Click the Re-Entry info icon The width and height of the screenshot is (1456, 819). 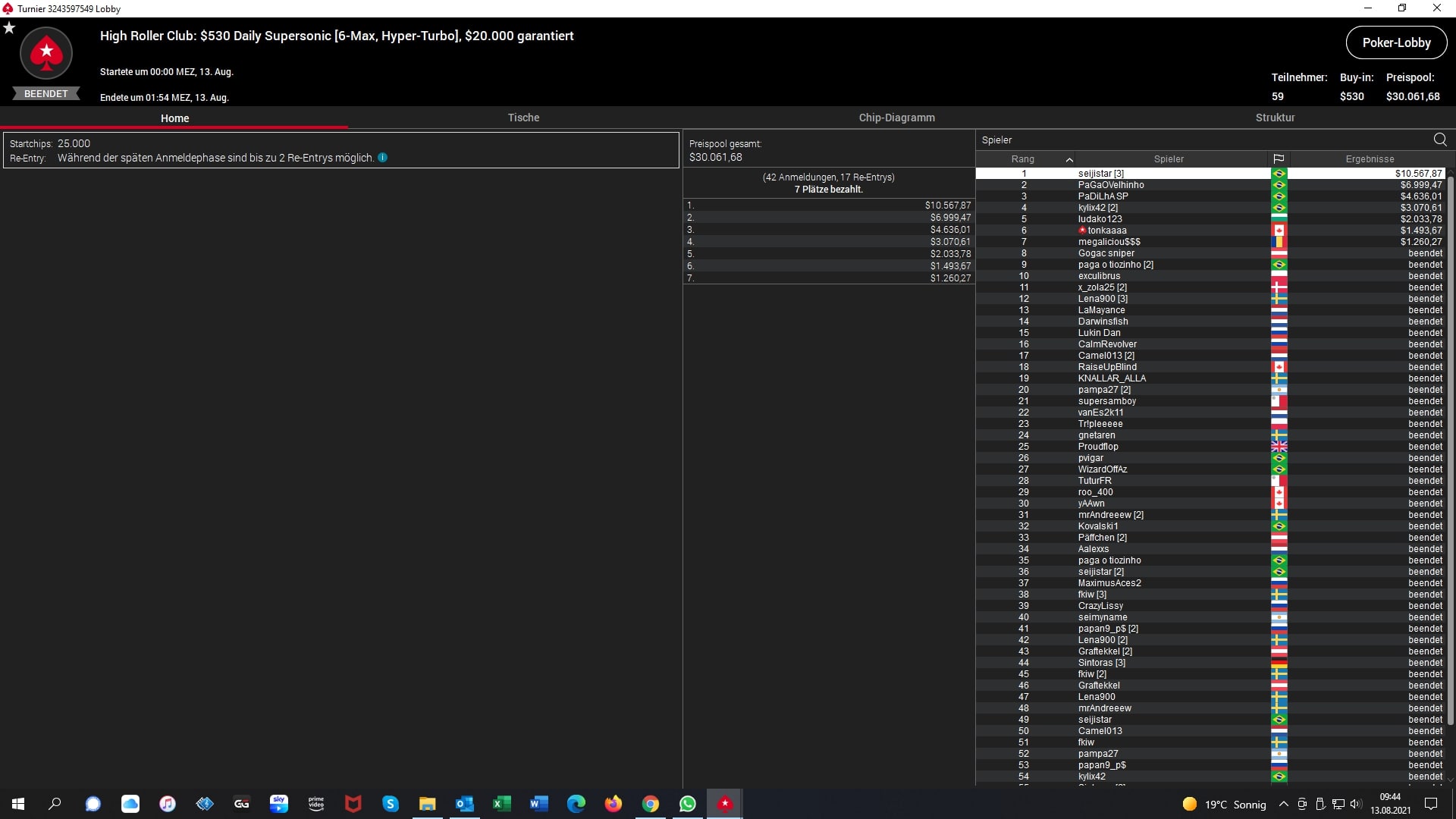tap(383, 158)
